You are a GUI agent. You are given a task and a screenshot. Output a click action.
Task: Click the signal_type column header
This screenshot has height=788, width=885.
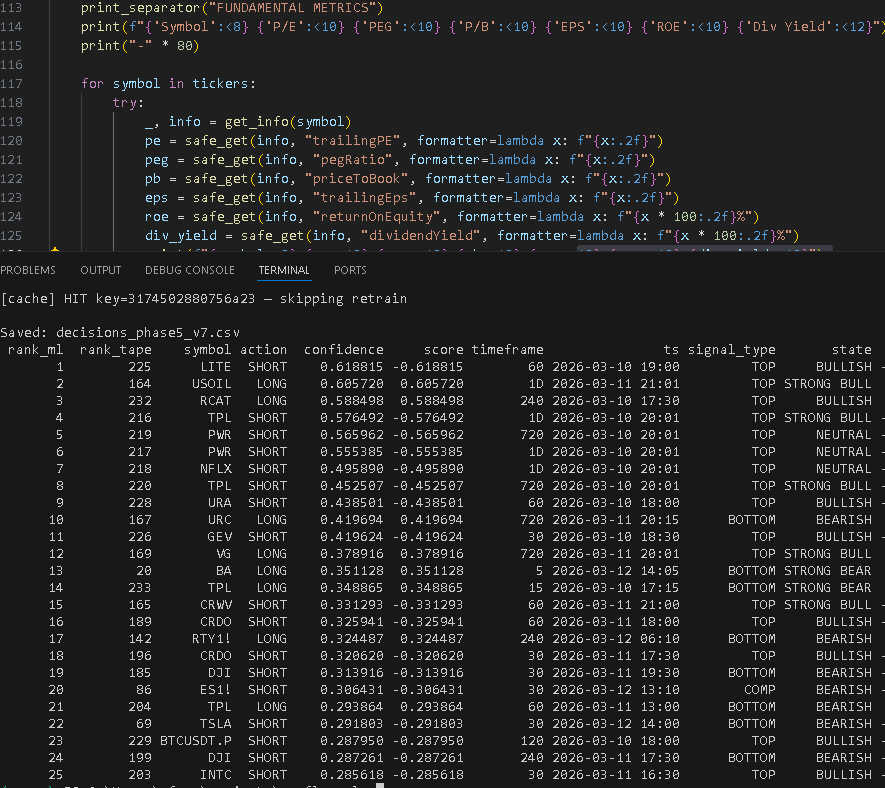pos(732,350)
